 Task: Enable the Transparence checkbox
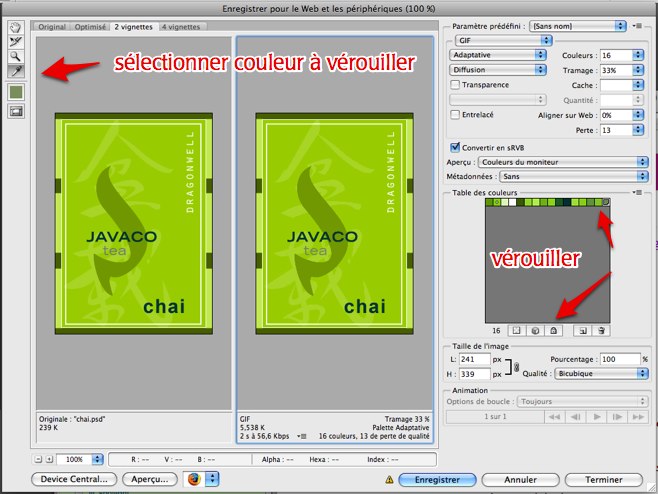[x=455, y=85]
